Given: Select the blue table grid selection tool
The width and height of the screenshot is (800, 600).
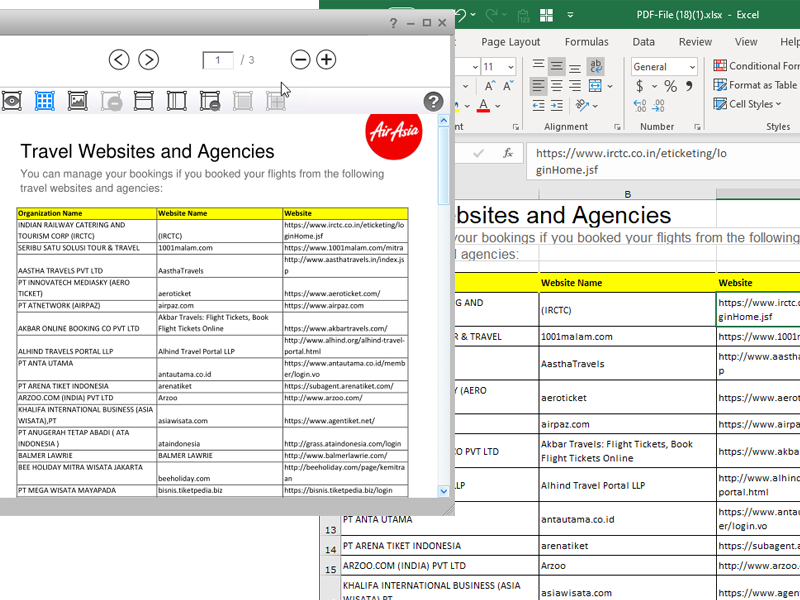Looking at the screenshot, I should tap(44, 101).
